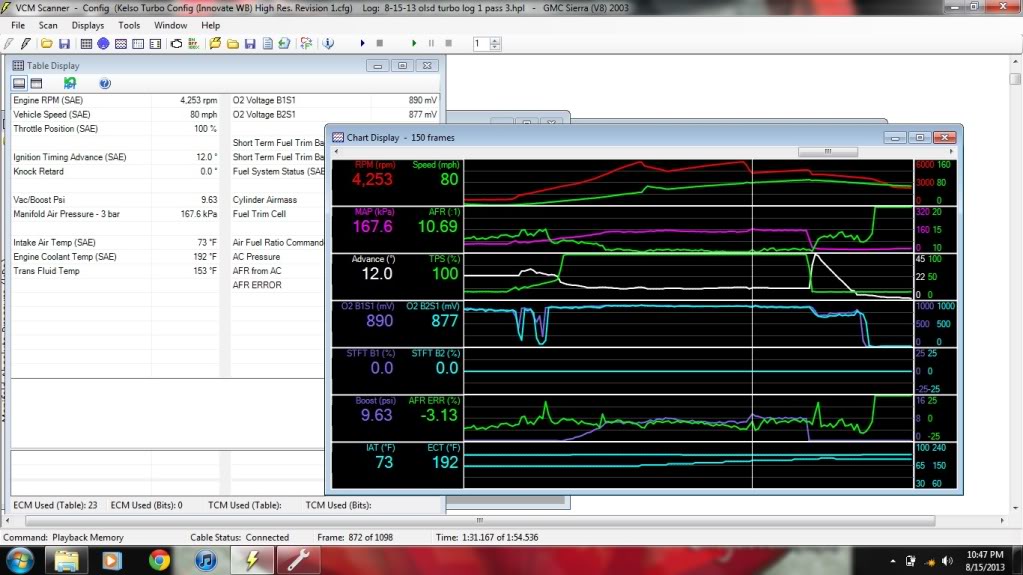Viewport: 1023px width, 575px height.
Task: Open the Dual Display toolbar icon
Action: [x=155, y=44]
